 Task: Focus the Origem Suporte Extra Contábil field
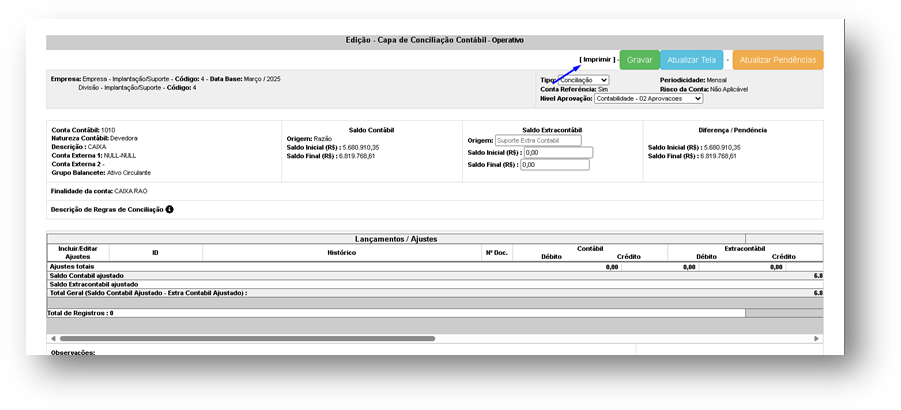pyautogui.click(x=538, y=141)
